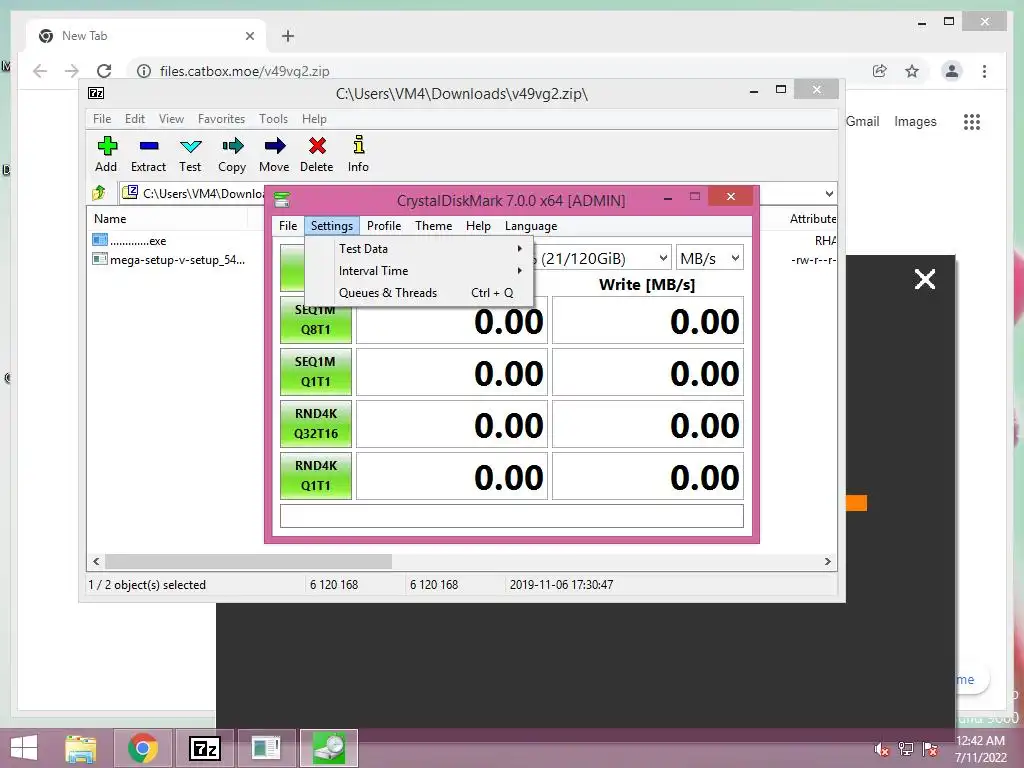The width and height of the screenshot is (1024, 768).
Task: Open a new Chrome tab
Action: (288, 36)
